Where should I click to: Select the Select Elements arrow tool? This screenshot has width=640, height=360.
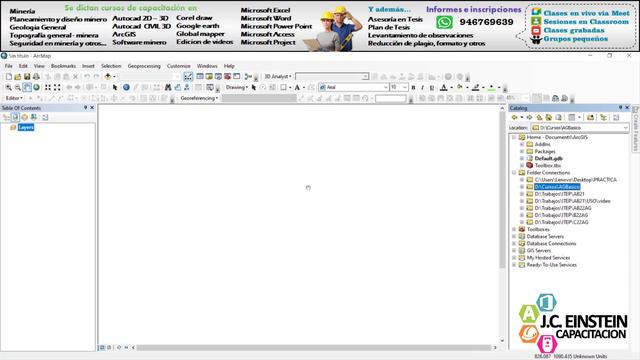tap(115, 87)
